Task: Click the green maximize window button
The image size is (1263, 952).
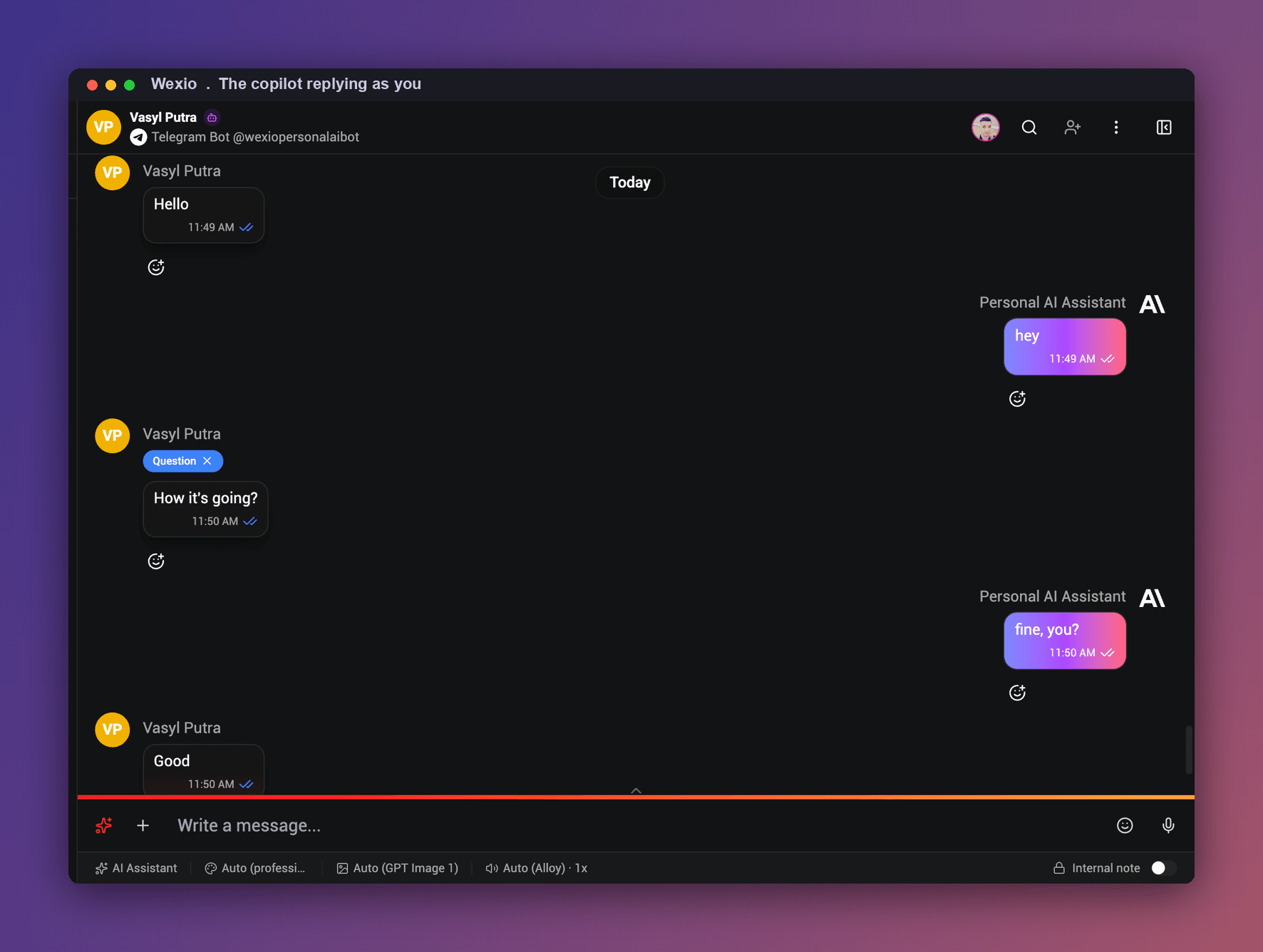Action: [x=129, y=85]
